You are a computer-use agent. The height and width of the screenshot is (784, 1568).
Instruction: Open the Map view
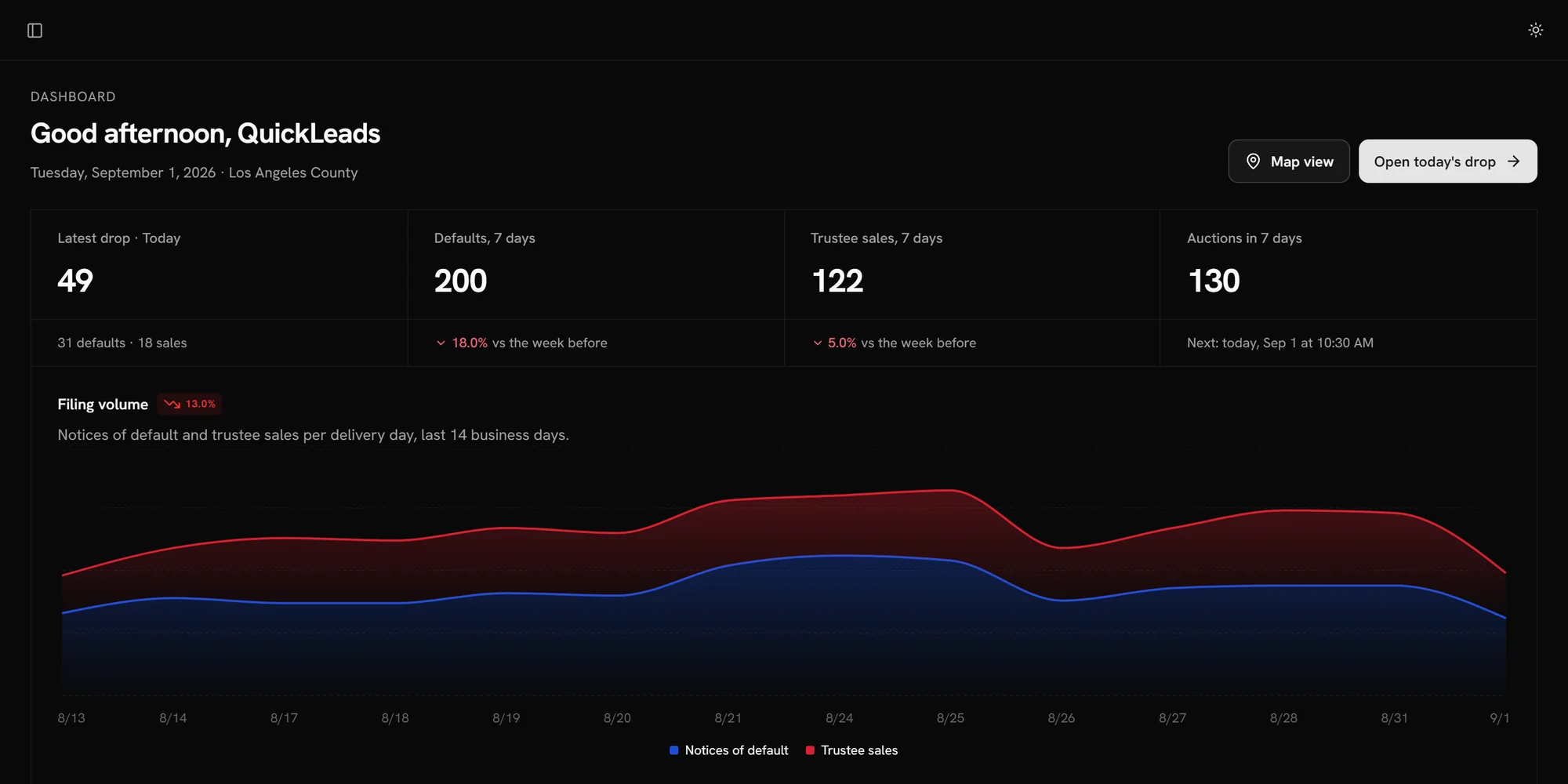pyautogui.click(x=1288, y=162)
